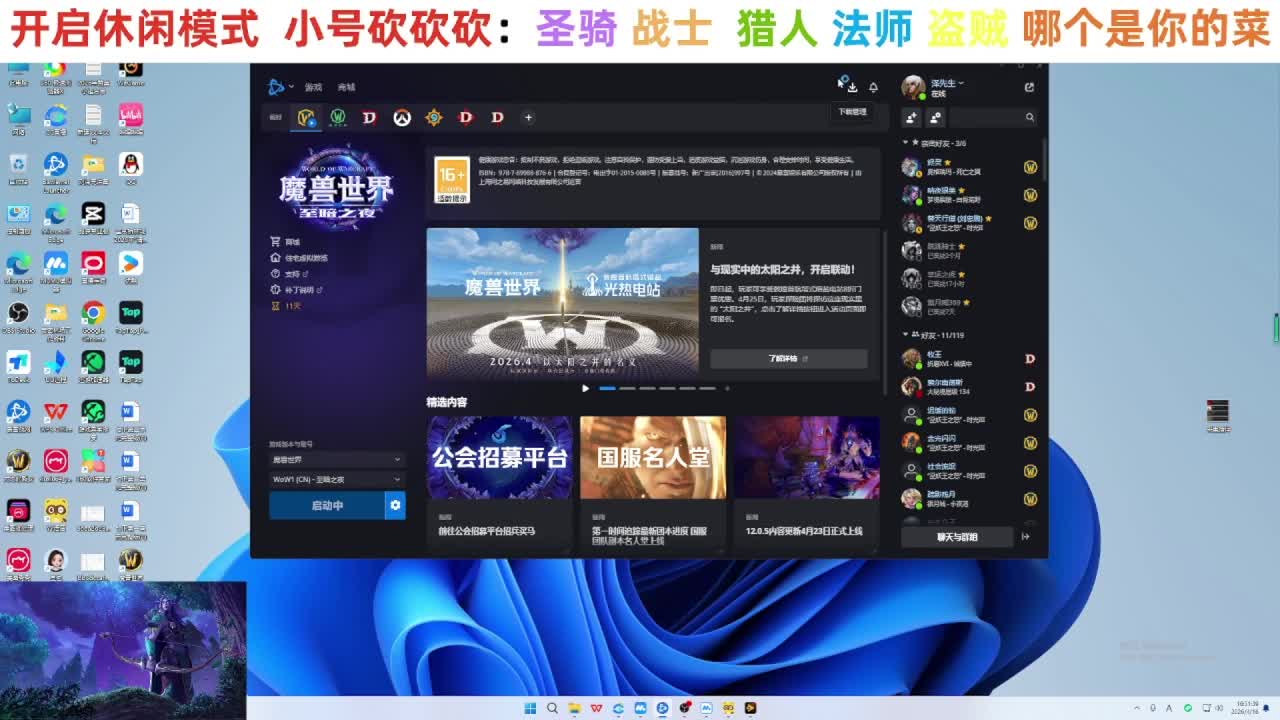The width and height of the screenshot is (1280, 720).
Task: Open the WoW1 (CN) account dropdown
Action: [x=336, y=479]
